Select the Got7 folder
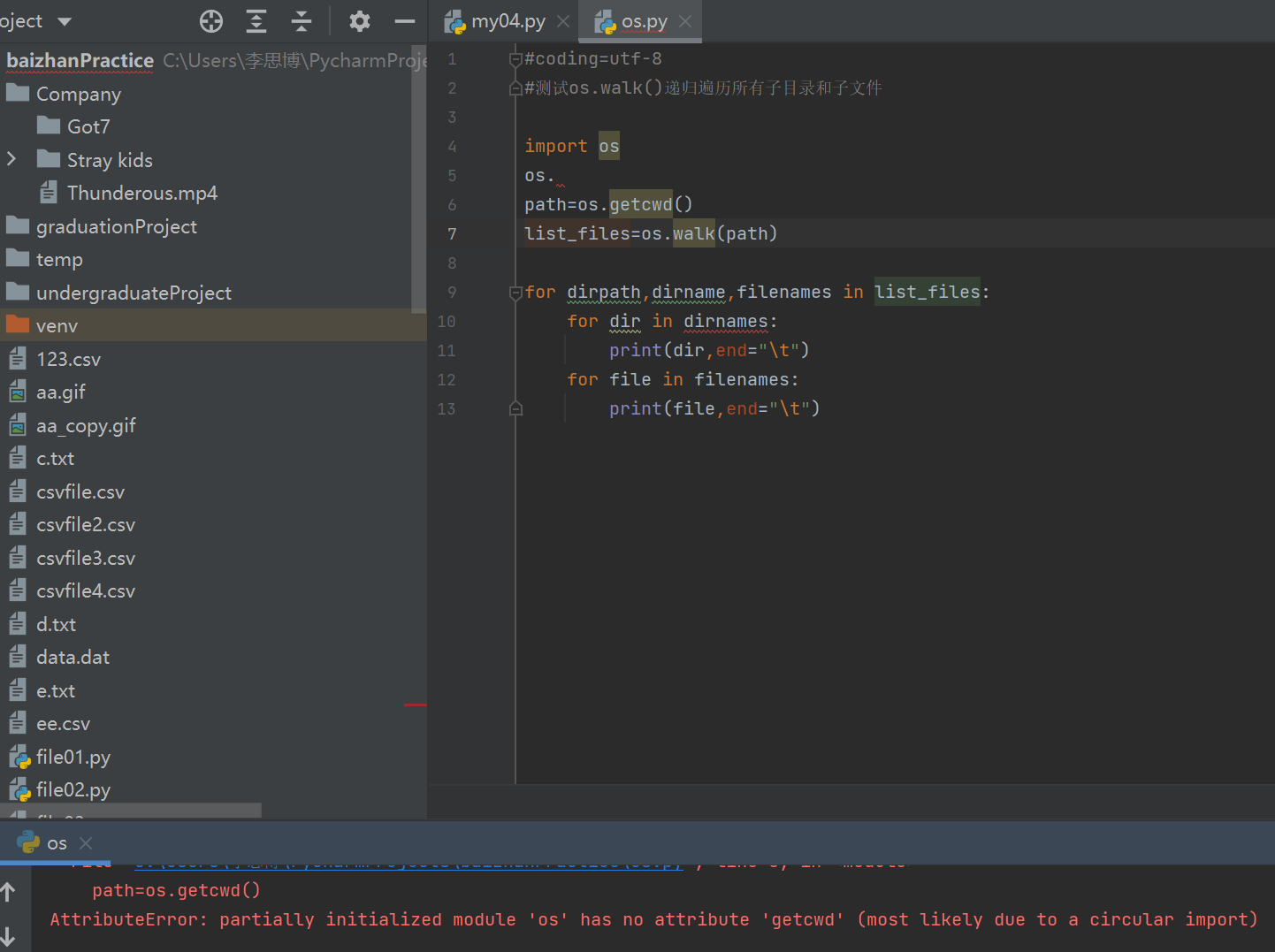The width and height of the screenshot is (1275, 952). point(88,126)
